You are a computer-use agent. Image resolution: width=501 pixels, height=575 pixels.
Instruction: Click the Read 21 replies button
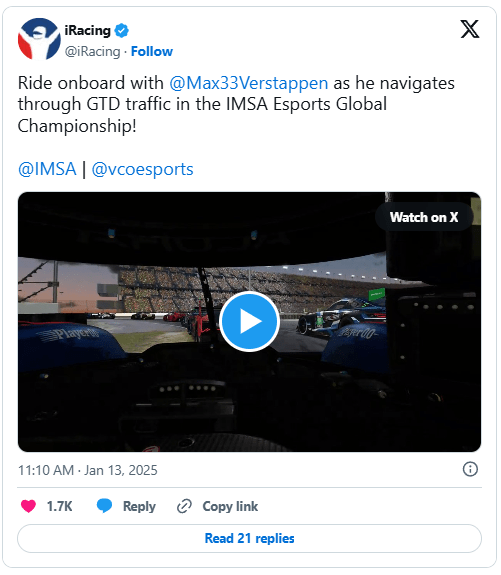pyautogui.click(x=249, y=538)
